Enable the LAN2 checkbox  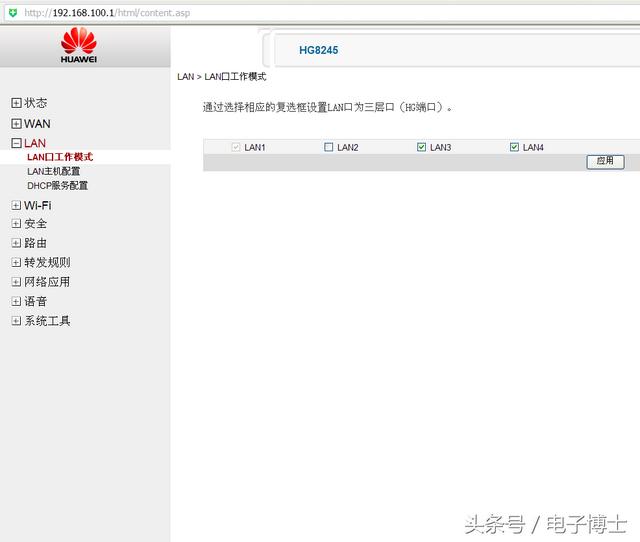[x=329, y=147]
